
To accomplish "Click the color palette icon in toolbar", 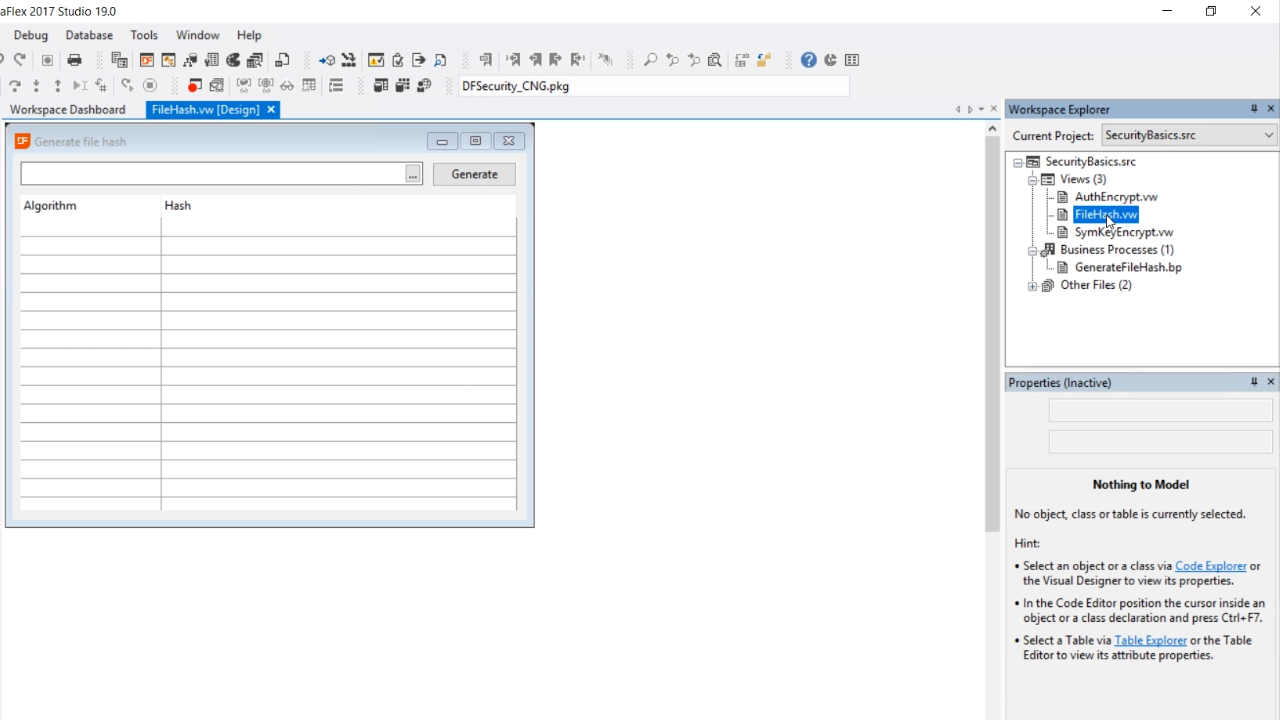I will coord(233,60).
